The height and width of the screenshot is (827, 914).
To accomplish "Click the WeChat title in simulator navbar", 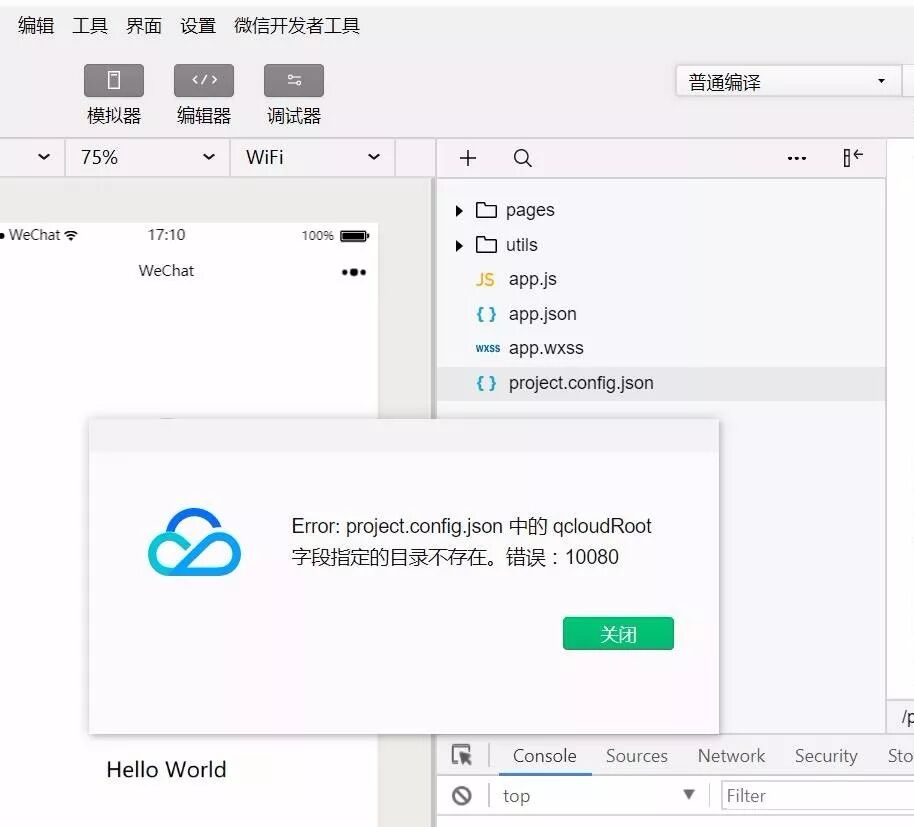I will (x=166, y=270).
